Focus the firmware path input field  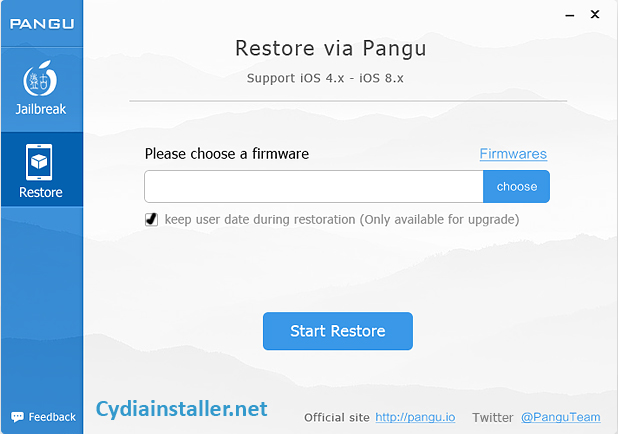(314, 187)
